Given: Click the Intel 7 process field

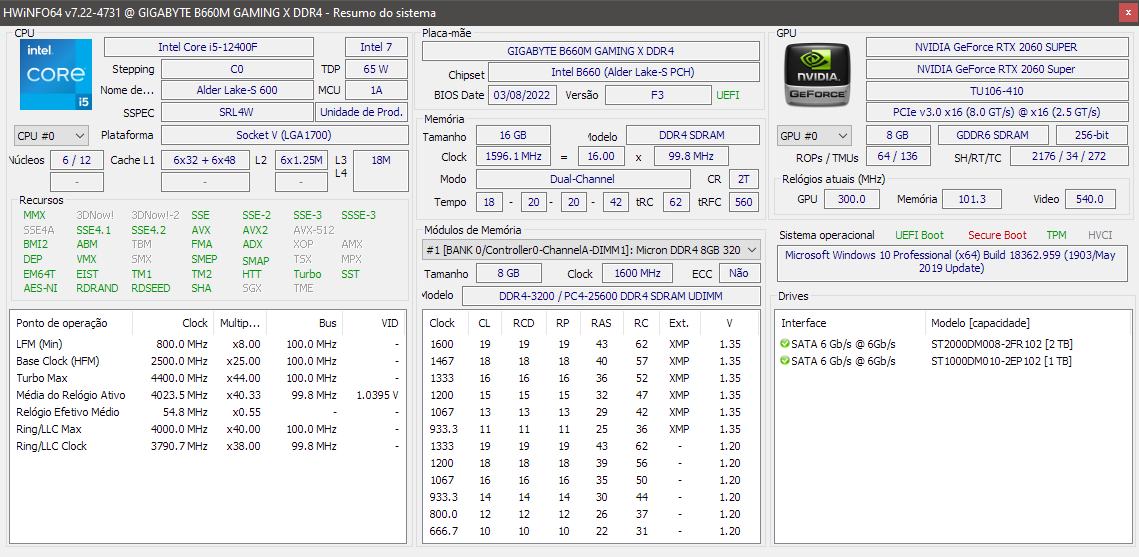Looking at the screenshot, I should point(376,47).
